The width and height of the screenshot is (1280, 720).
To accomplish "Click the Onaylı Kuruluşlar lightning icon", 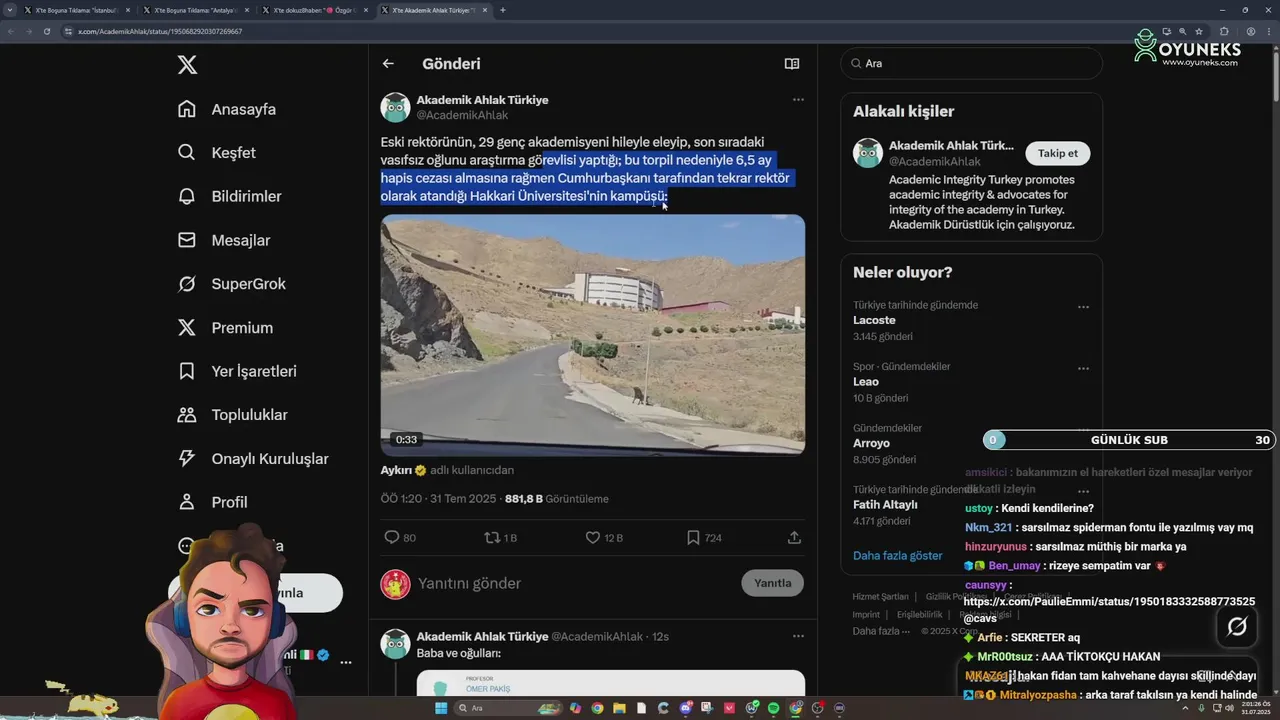I will pos(186,459).
